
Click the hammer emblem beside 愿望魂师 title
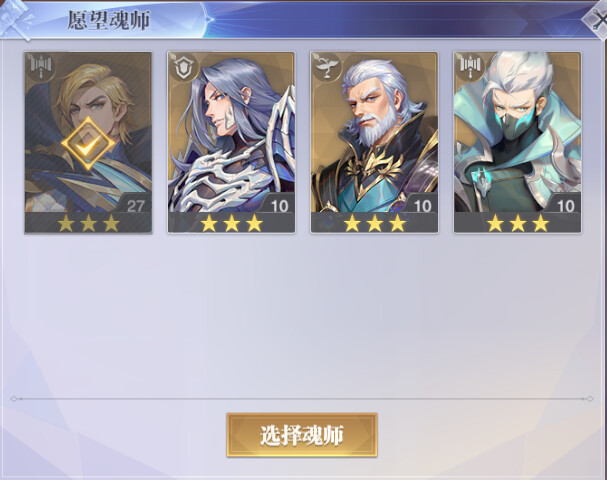(16, 19)
